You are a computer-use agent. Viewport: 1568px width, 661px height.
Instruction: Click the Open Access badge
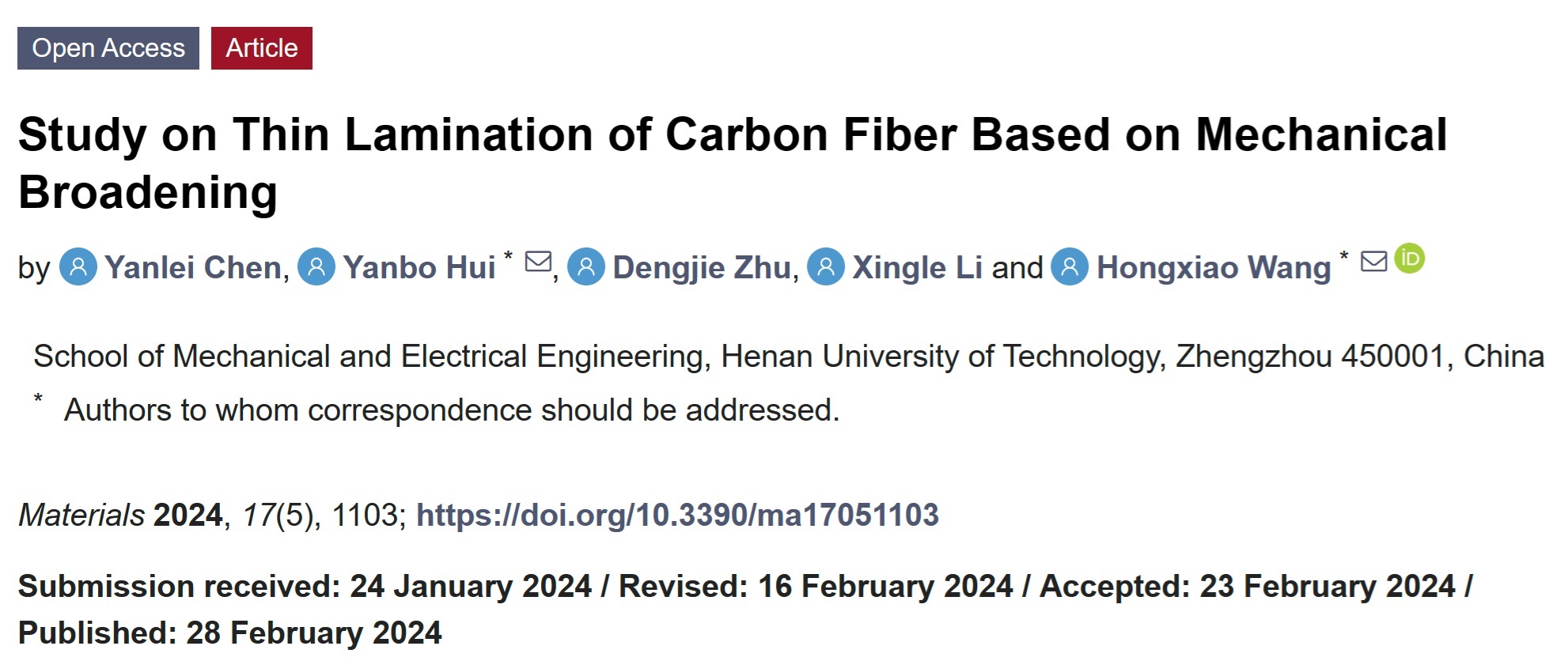coord(108,48)
